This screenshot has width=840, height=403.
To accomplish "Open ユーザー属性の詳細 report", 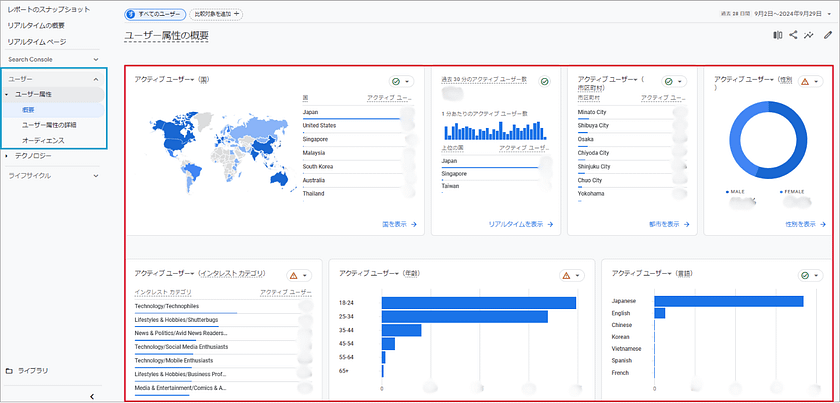I will pyautogui.click(x=48, y=125).
